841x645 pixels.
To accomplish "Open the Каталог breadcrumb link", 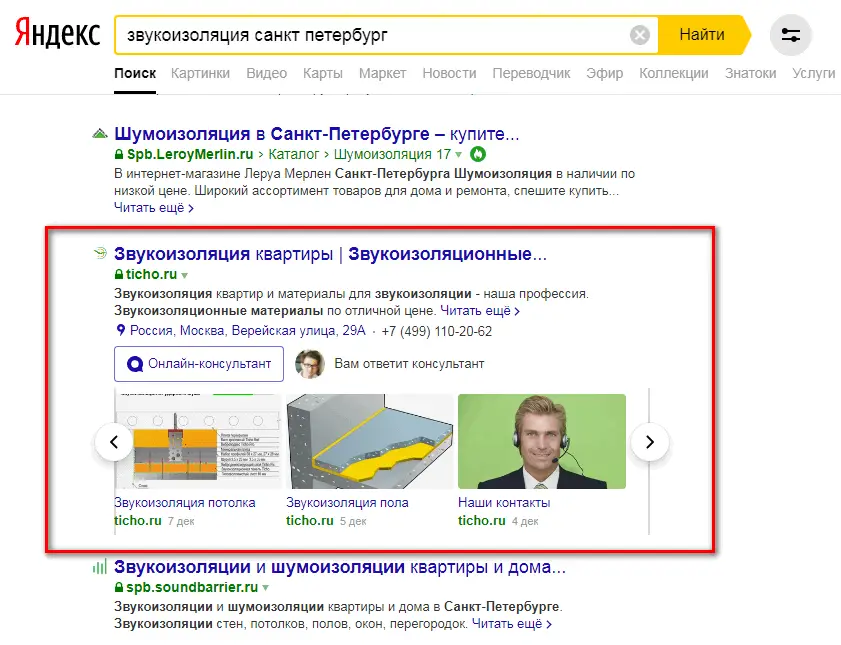I will [293, 154].
